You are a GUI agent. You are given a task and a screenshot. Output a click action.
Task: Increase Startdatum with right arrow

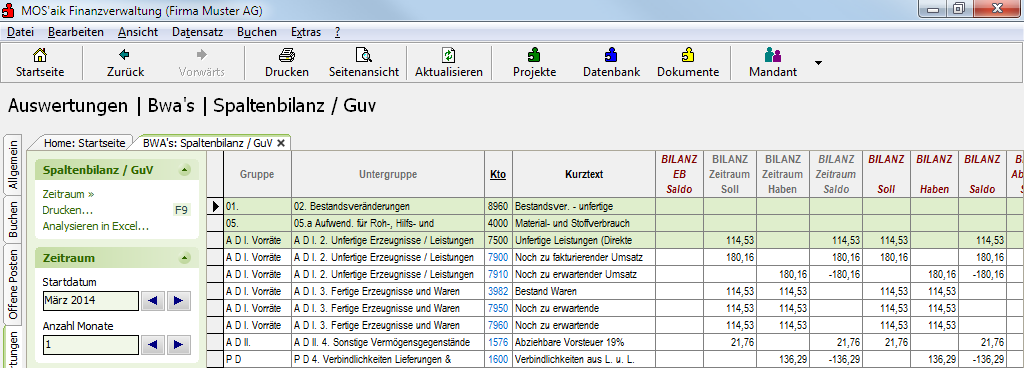(x=178, y=301)
